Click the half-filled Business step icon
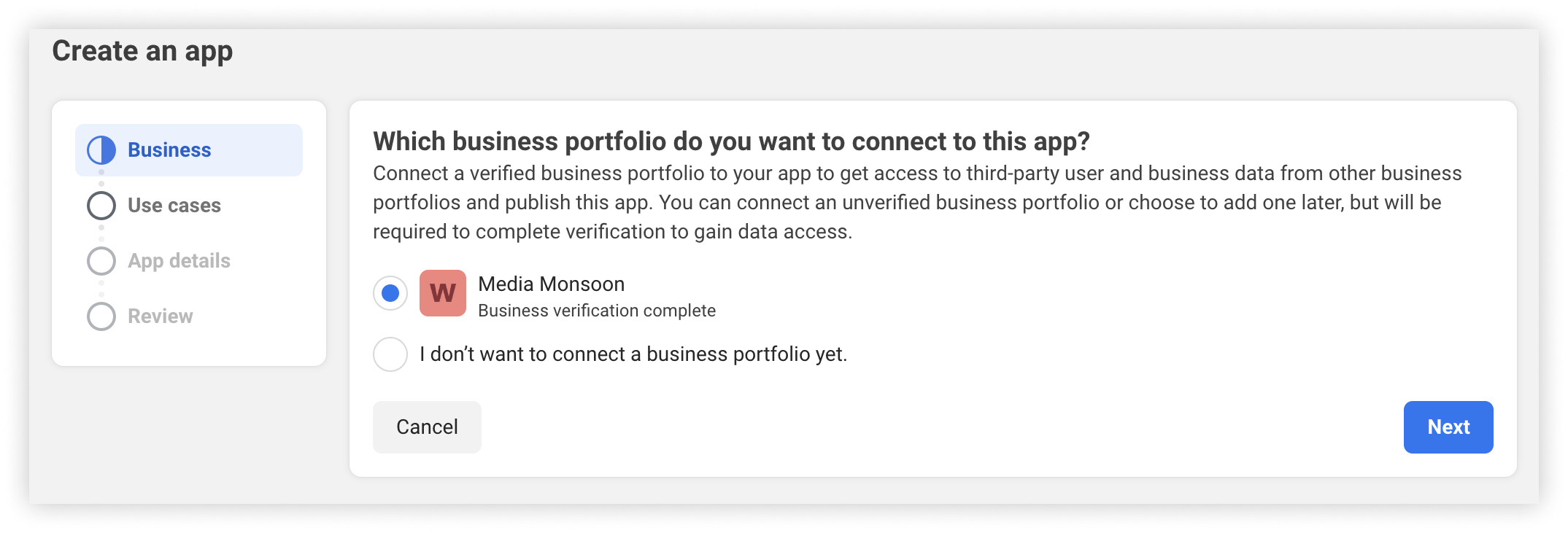The width and height of the screenshot is (1568, 533). (x=101, y=150)
